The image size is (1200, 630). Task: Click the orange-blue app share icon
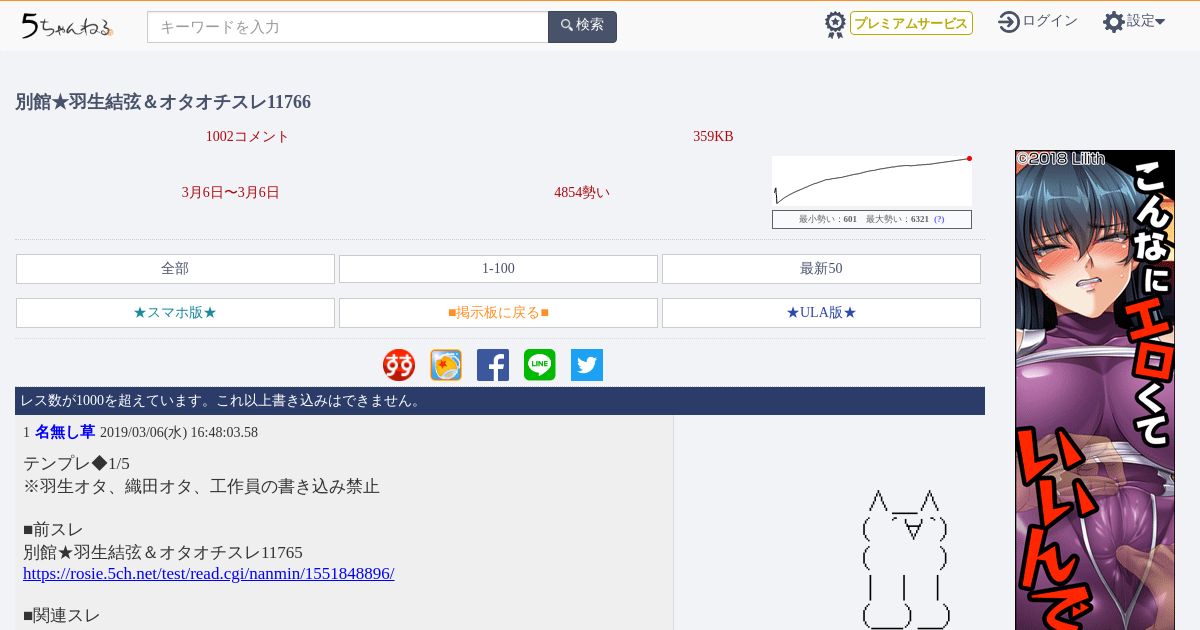click(446, 365)
